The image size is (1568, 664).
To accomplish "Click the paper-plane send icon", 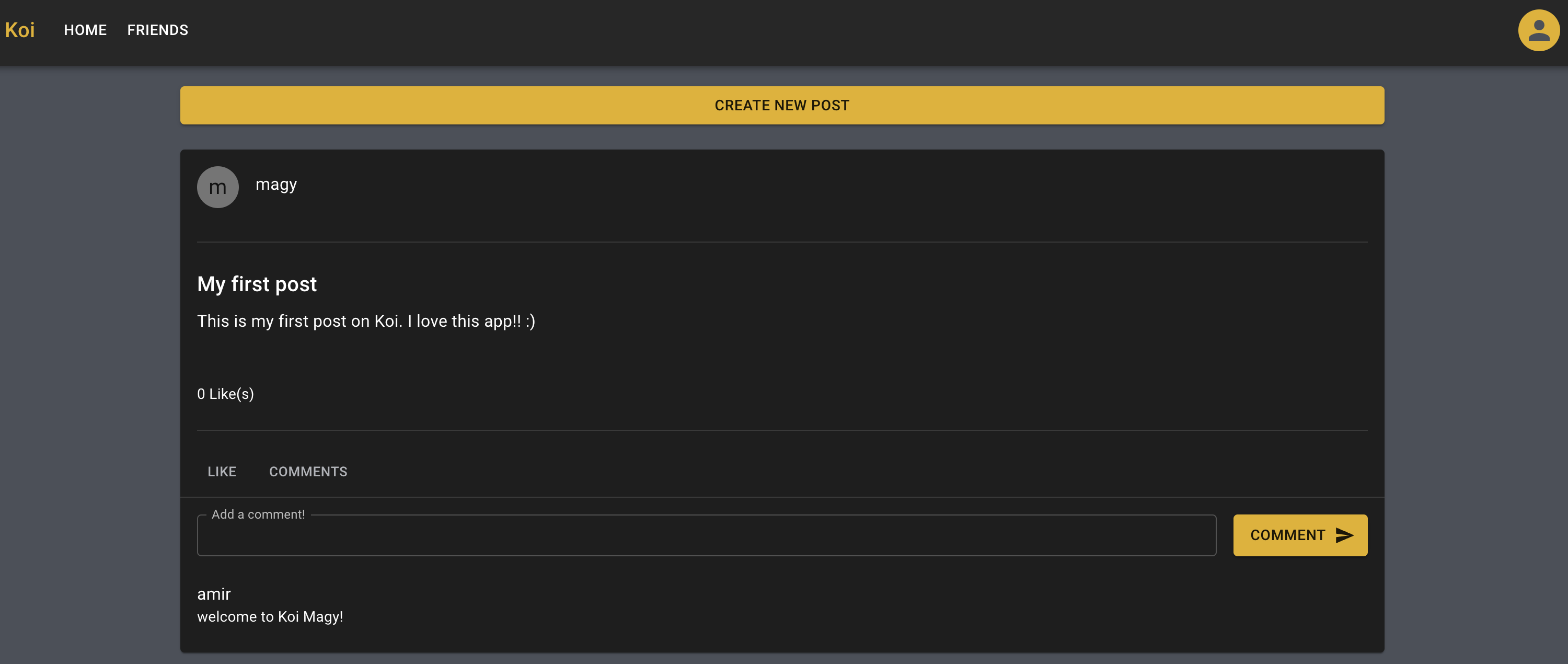I will tap(1344, 535).
